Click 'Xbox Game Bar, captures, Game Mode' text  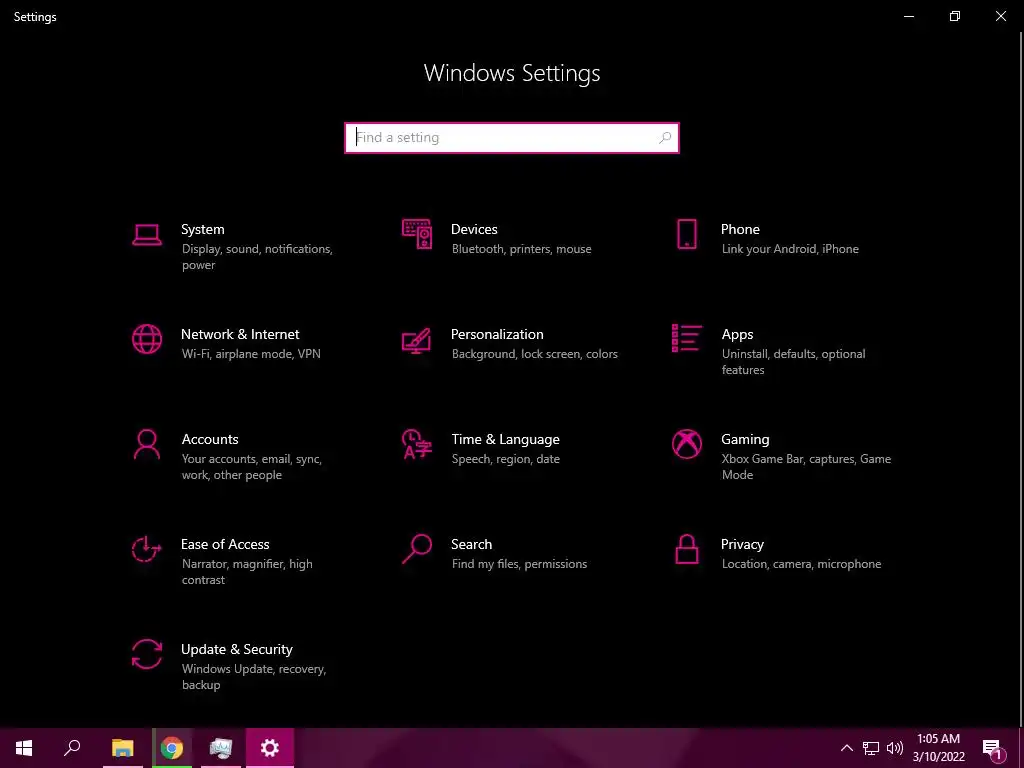806,467
